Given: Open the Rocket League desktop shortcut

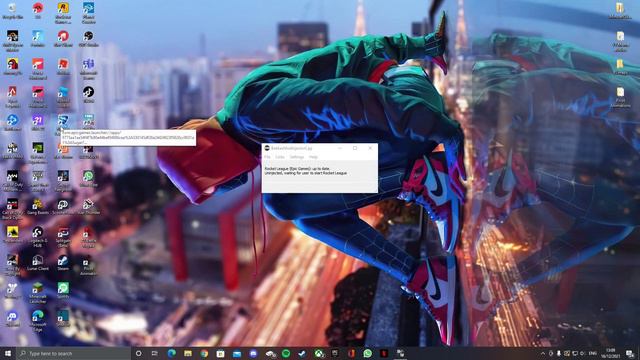Looking at the screenshot, I should coord(63,124).
